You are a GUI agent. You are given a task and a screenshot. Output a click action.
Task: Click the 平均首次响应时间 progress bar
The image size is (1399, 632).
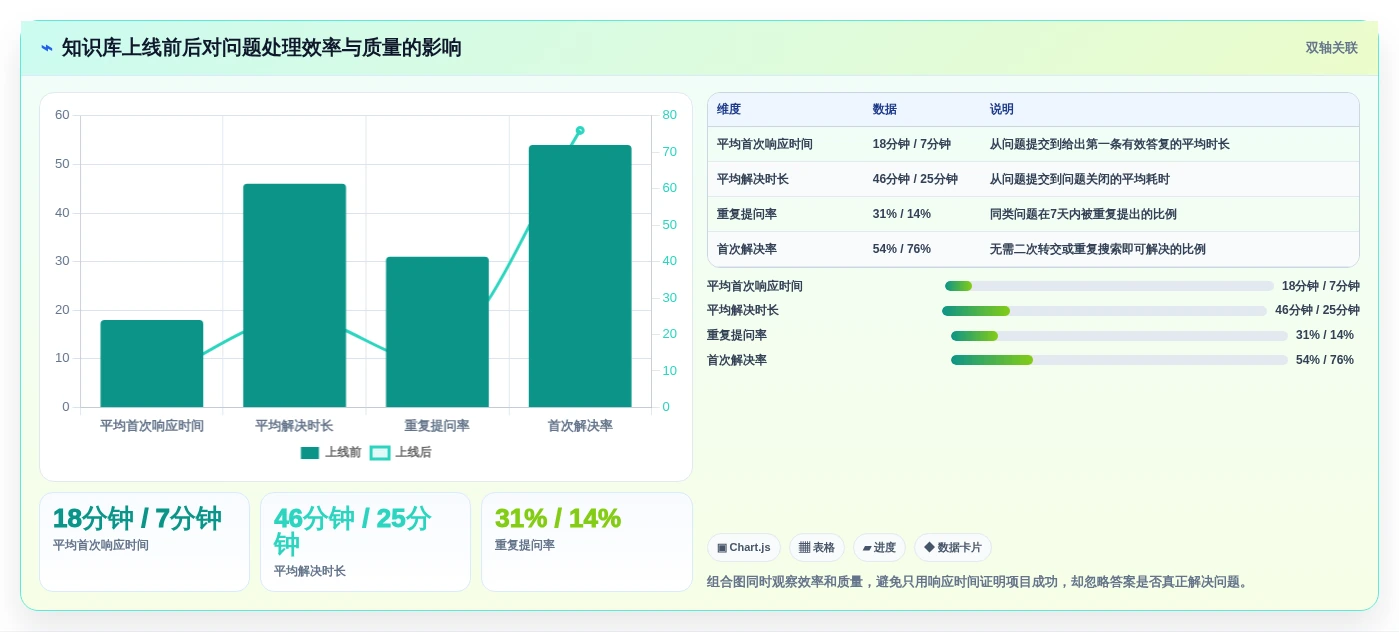[1109, 286]
